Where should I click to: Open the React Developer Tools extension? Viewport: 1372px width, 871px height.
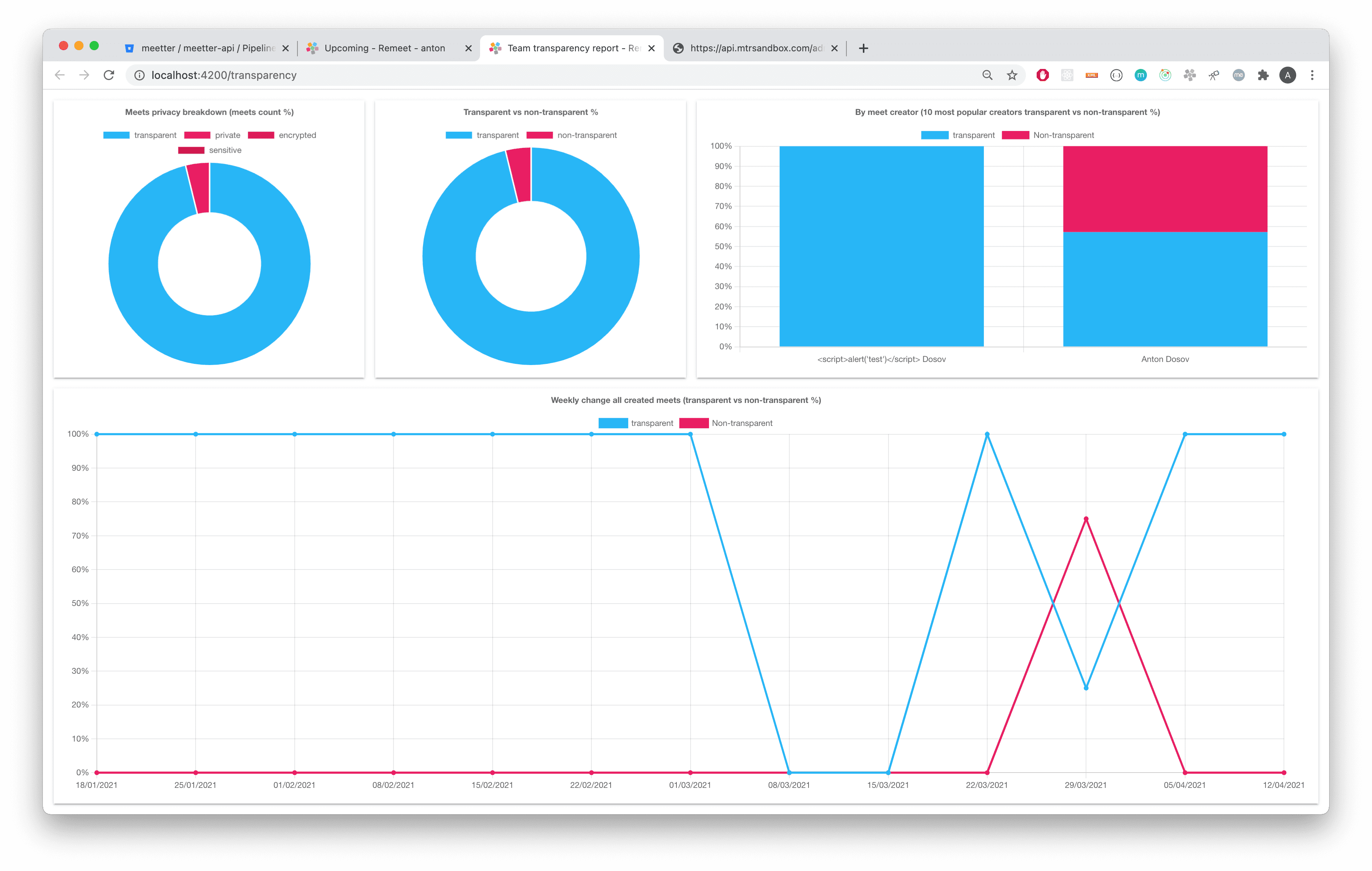pos(1067,75)
